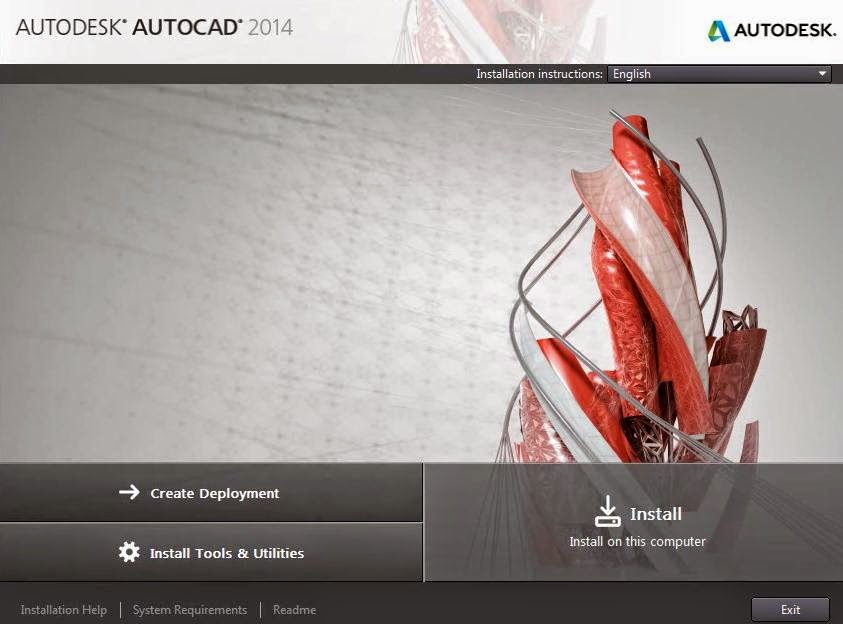This screenshot has width=843, height=624.
Task: Click the Autodesk AutoCAD 2014 title text
Action: point(154,27)
